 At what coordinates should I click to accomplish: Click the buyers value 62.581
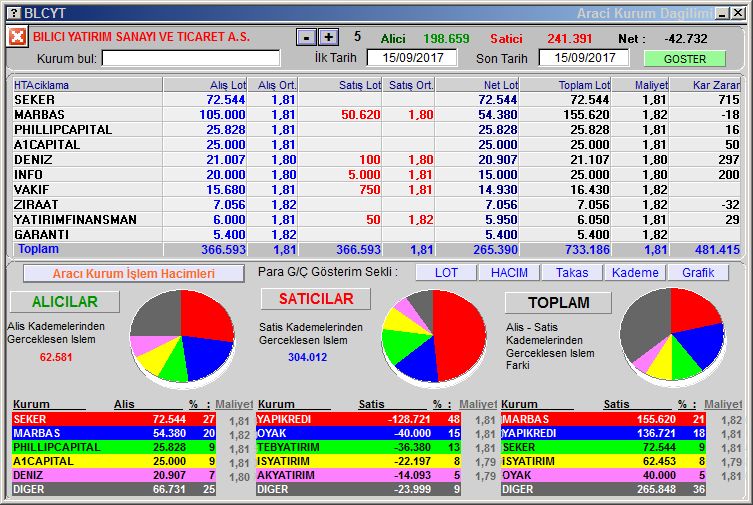(x=56, y=357)
